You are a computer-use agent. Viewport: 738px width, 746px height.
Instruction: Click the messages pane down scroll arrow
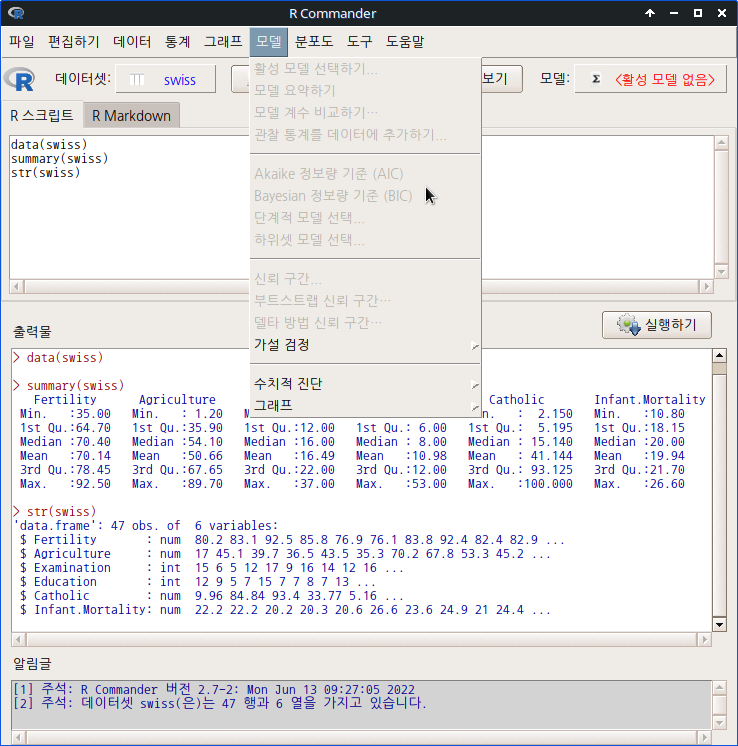(719, 722)
